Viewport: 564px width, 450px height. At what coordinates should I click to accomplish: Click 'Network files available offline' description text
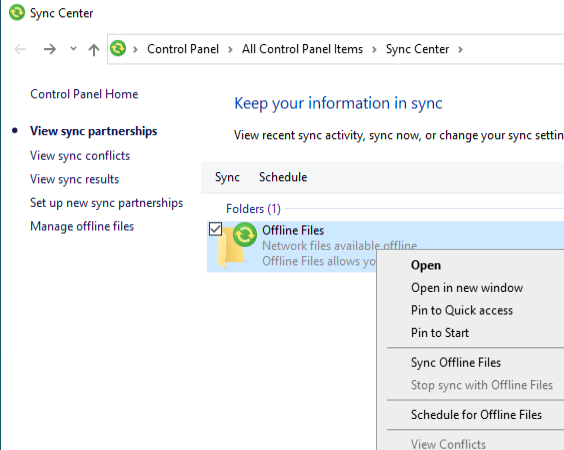340,246
